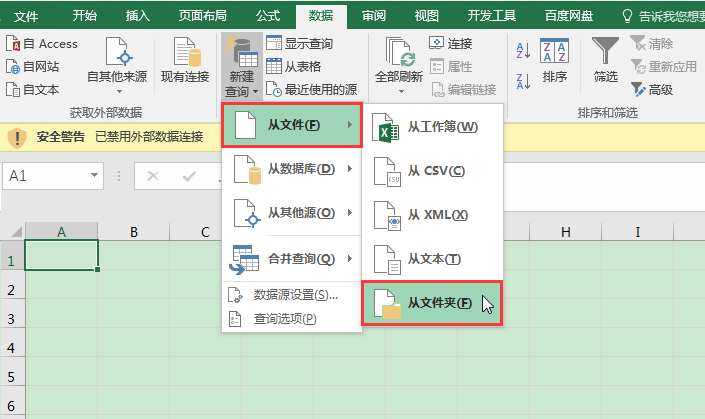Choose From Text (从文本) in submenu
705x419 pixels.
click(432, 259)
